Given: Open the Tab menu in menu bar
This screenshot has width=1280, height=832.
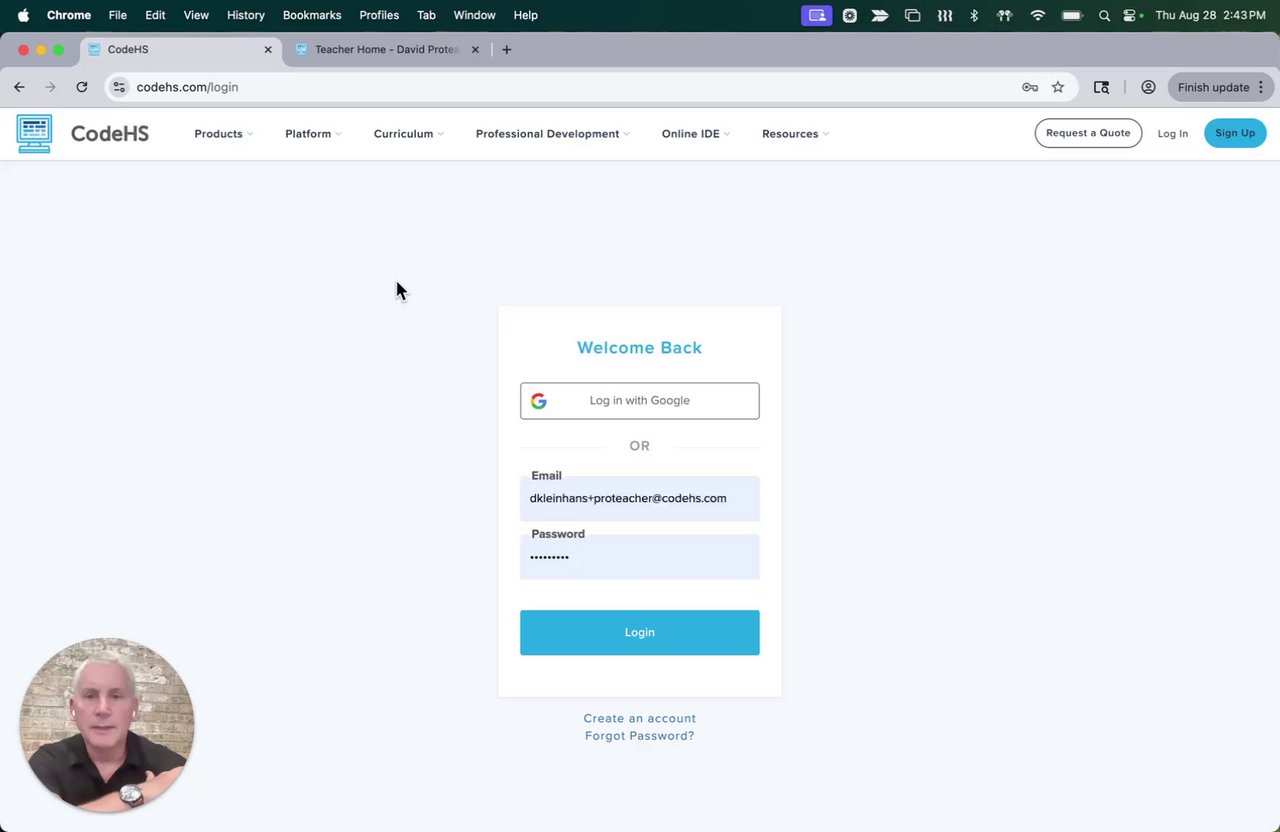Looking at the screenshot, I should coord(426,15).
